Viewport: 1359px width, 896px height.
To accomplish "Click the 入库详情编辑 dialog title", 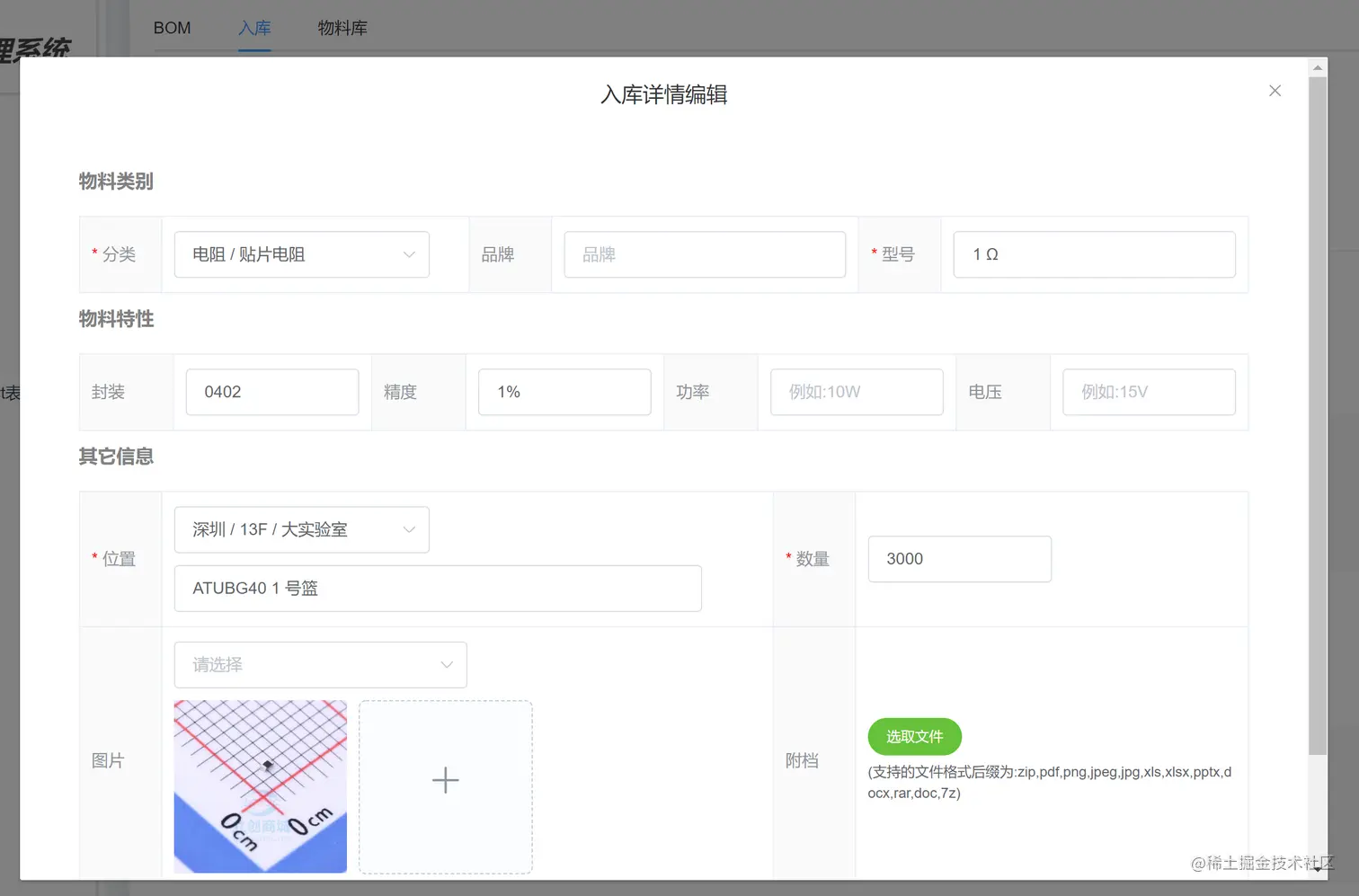I will (664, 94).
